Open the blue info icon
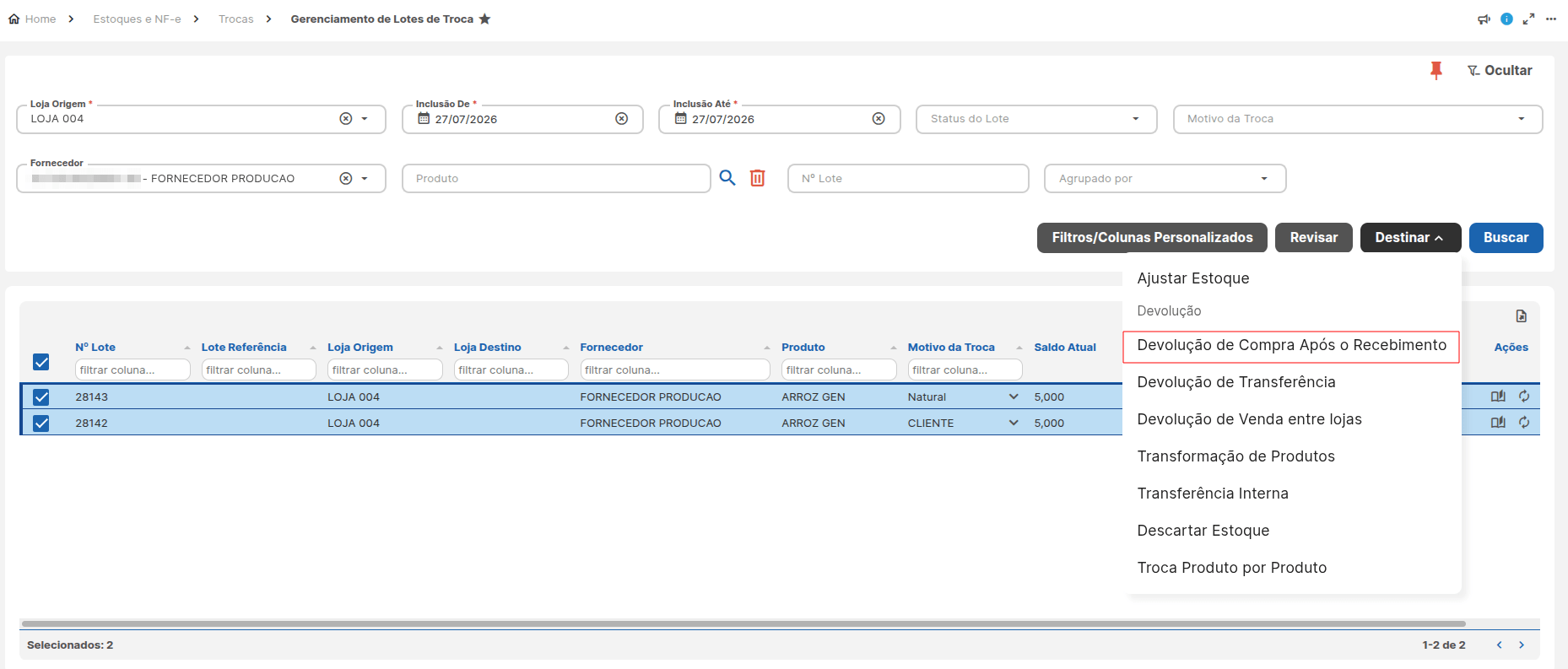 coord(1506,19)
